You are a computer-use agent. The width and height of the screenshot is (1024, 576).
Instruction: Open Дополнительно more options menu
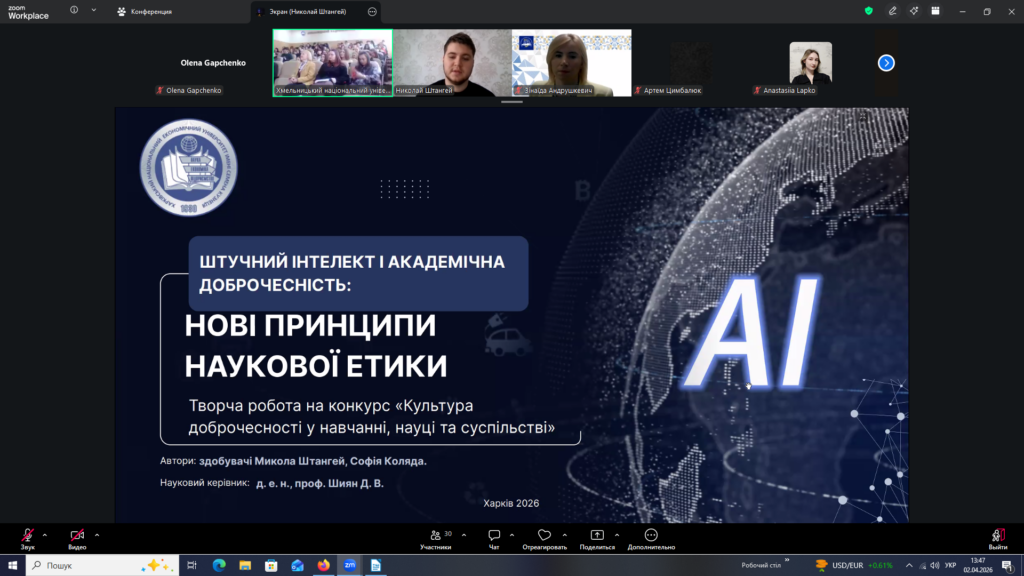pyautogui.click(x=651, y=536)
